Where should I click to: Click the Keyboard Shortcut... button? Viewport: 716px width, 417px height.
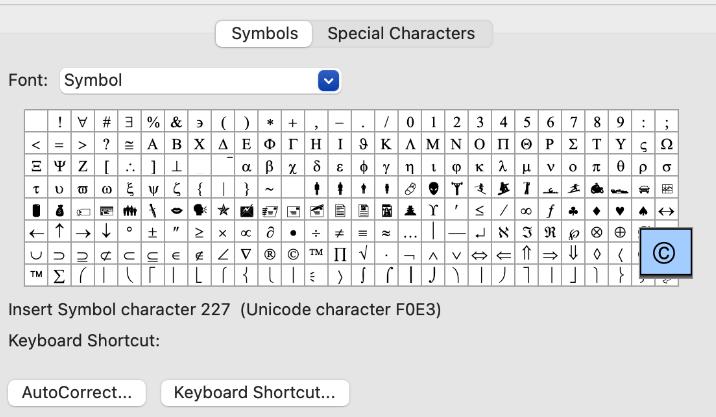pyautogui.click(x=255, y=393)
